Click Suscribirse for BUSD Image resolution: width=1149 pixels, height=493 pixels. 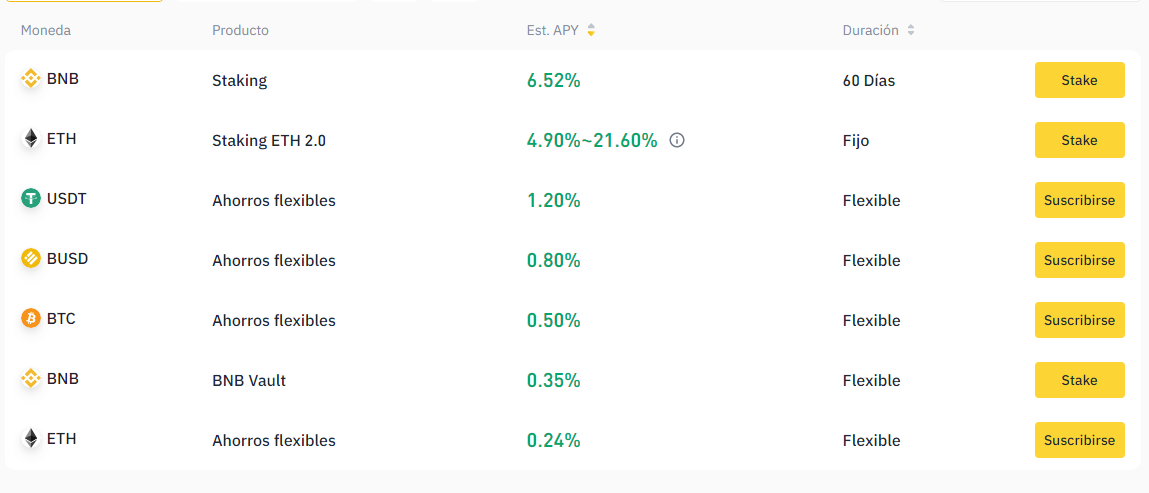pyautogui.click(x=1079, y=260)
